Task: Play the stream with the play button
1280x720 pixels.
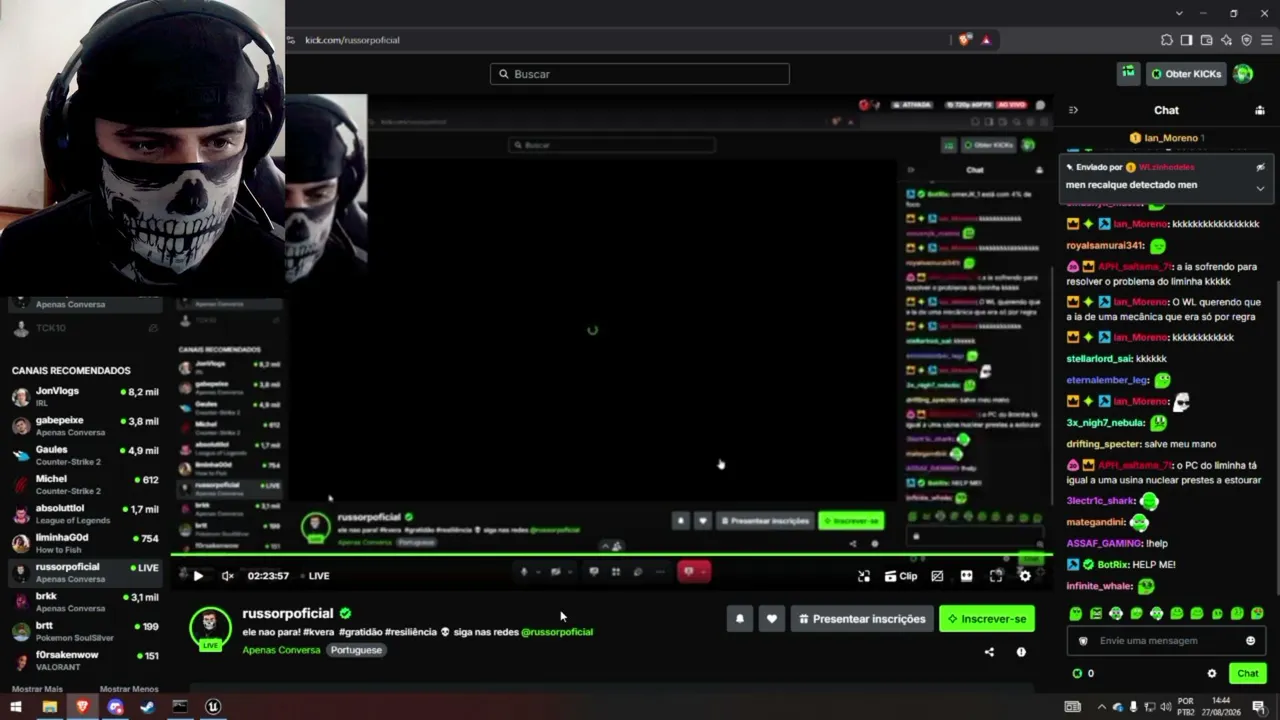Action: [198, 576]
